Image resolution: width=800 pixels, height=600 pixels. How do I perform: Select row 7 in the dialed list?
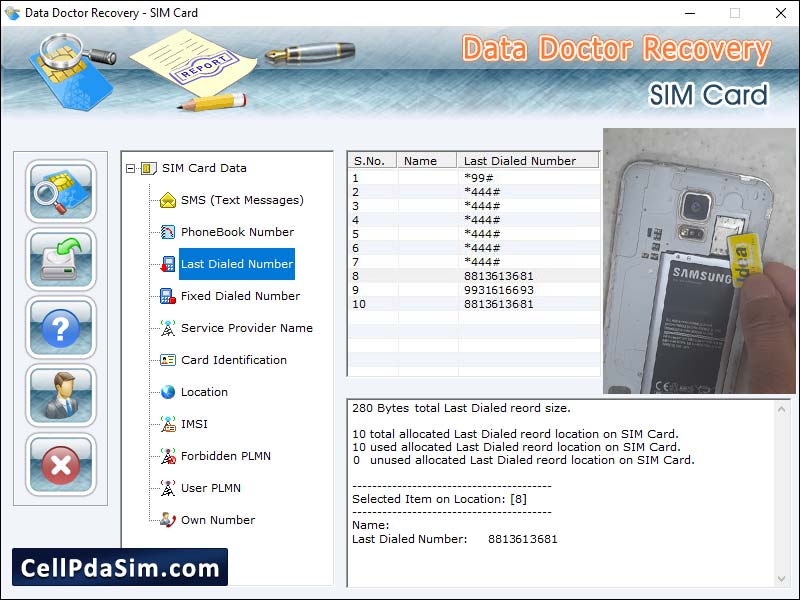[x=473, y=262]
